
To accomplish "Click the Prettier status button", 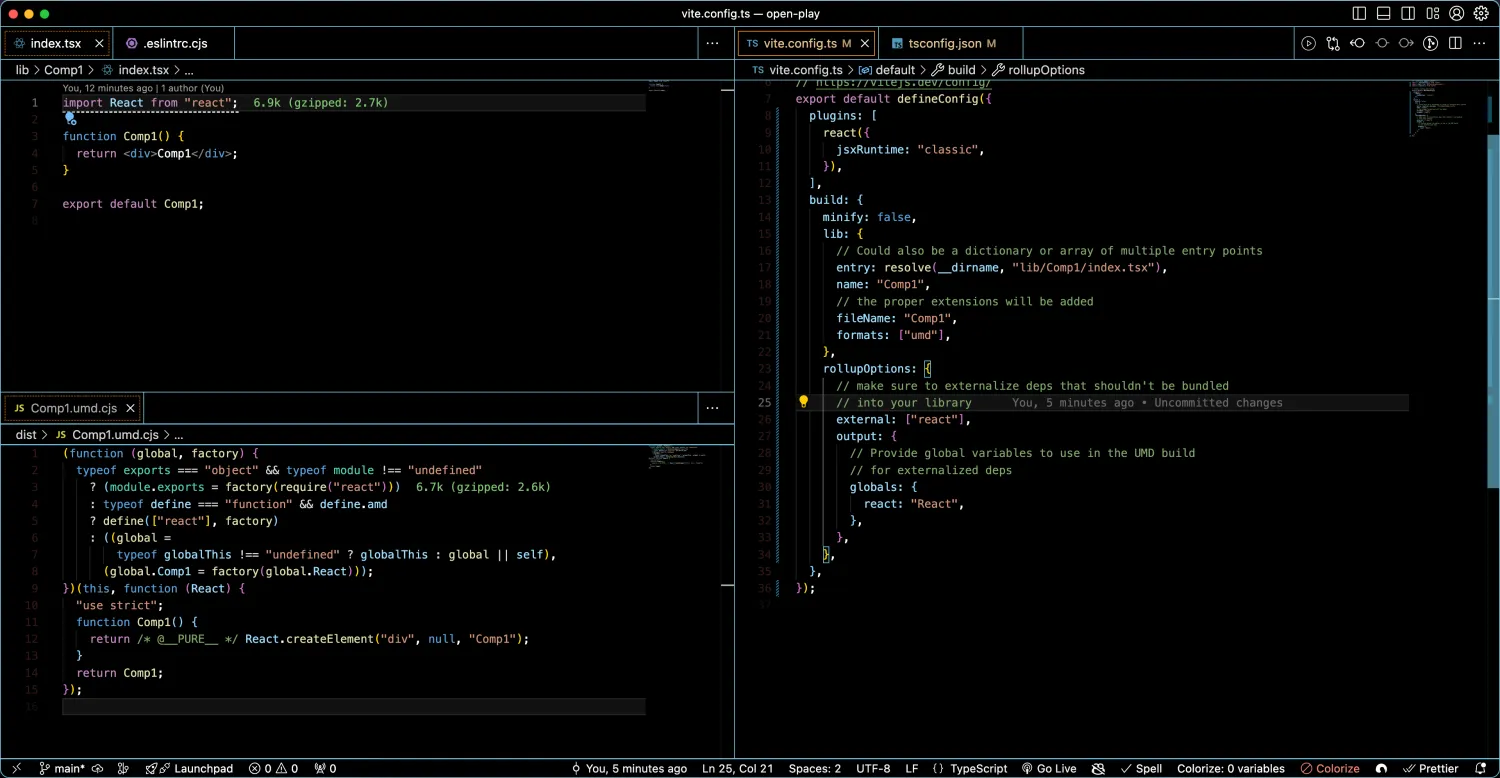I will point(1430,768).
